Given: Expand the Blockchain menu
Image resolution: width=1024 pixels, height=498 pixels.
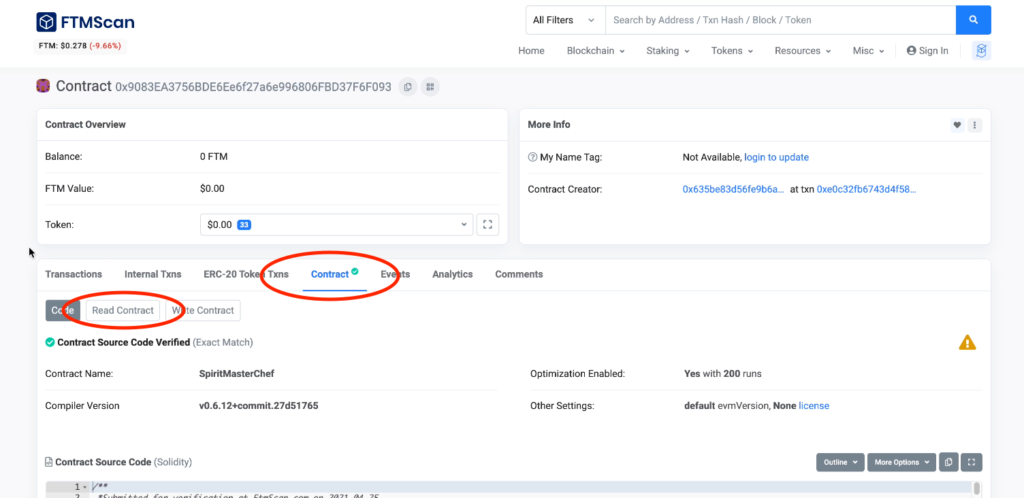Looking at the screenshot, I should coord(595,51).
